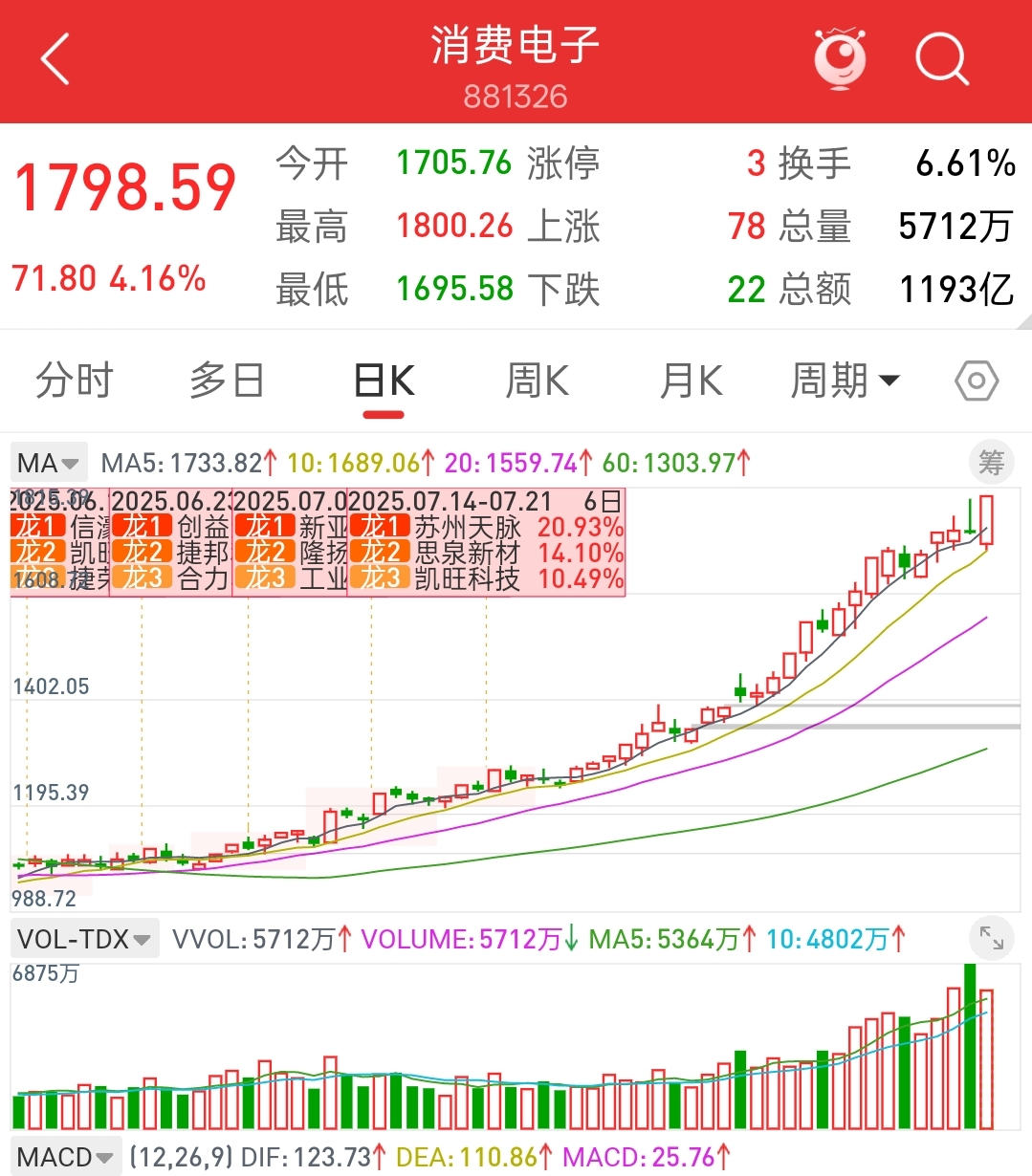1032x1176 pixels.
Task: Tap the latest red candlestick on chart
Action: 986,520
